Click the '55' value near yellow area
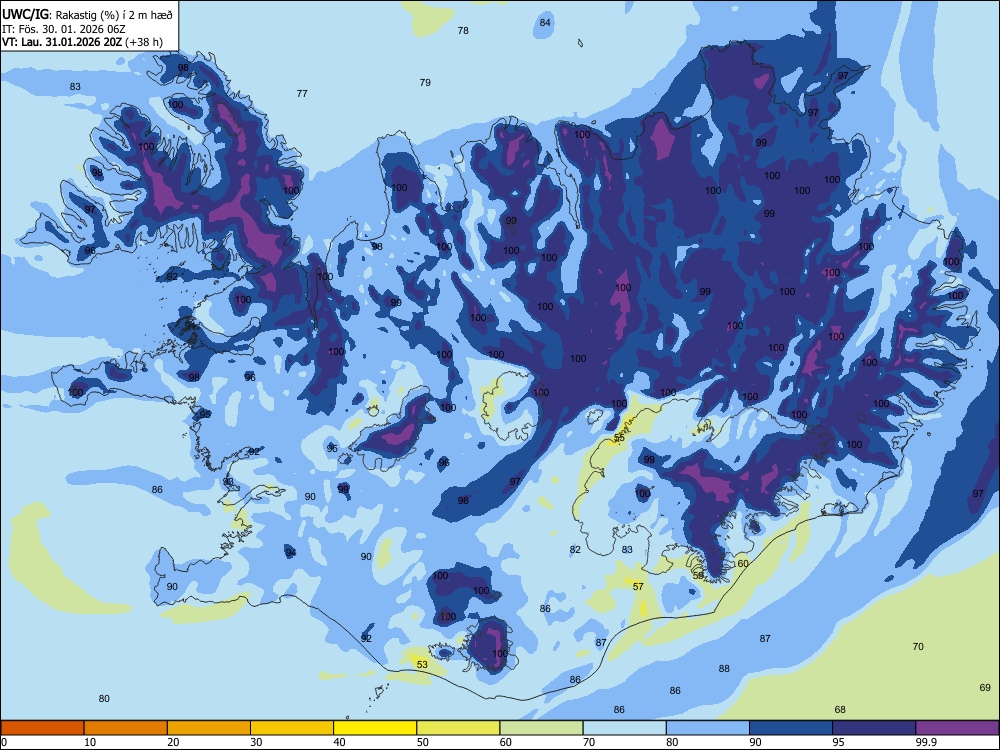 point(619,439)
